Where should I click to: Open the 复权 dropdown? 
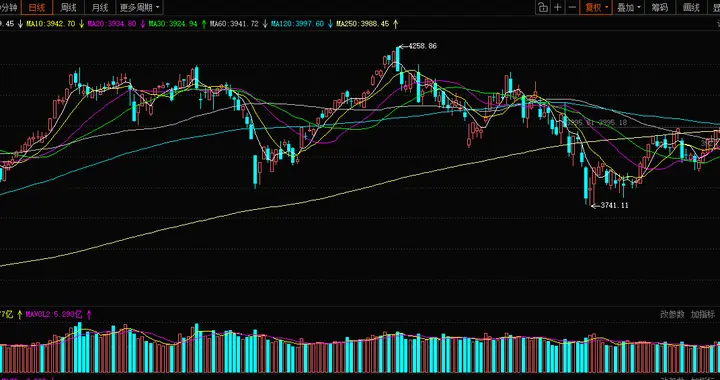596,7
